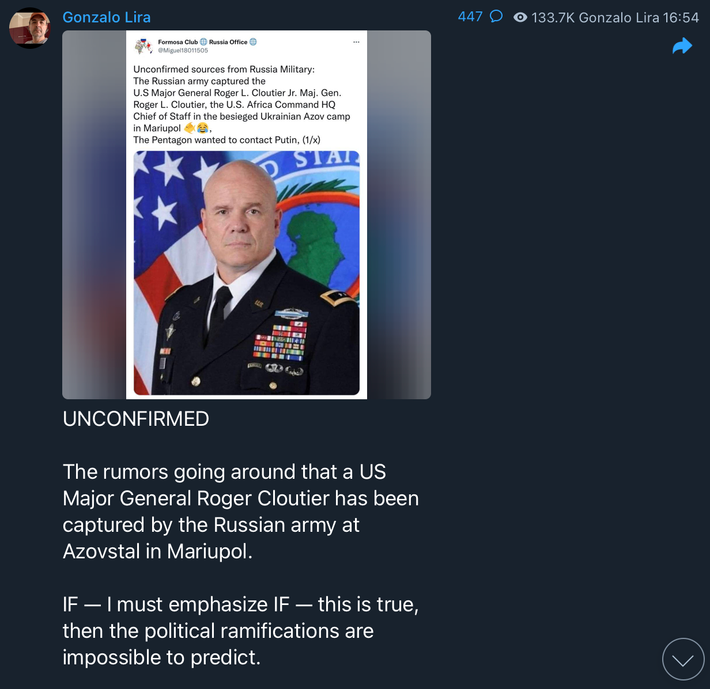
Task: Open comments via the speech bubble icon
Action: (x=496, y=17)
